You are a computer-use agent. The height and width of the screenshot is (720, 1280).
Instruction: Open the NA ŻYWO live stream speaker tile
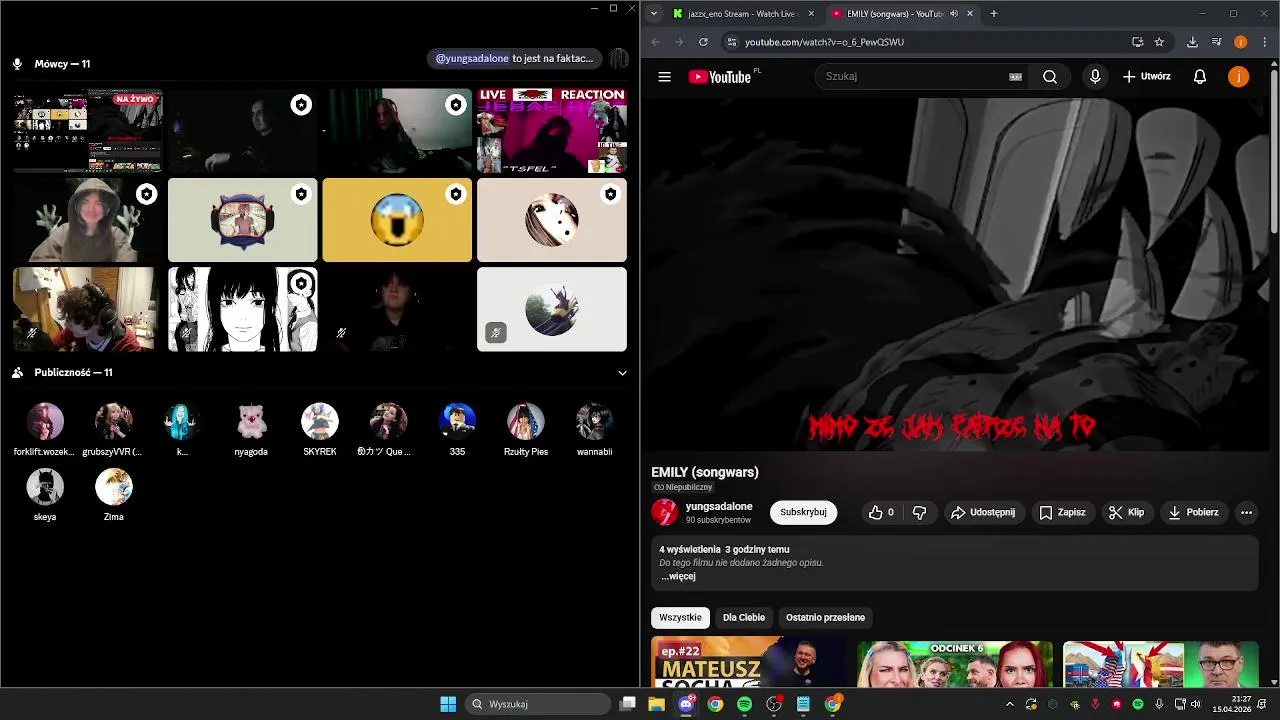coord(88,131)
